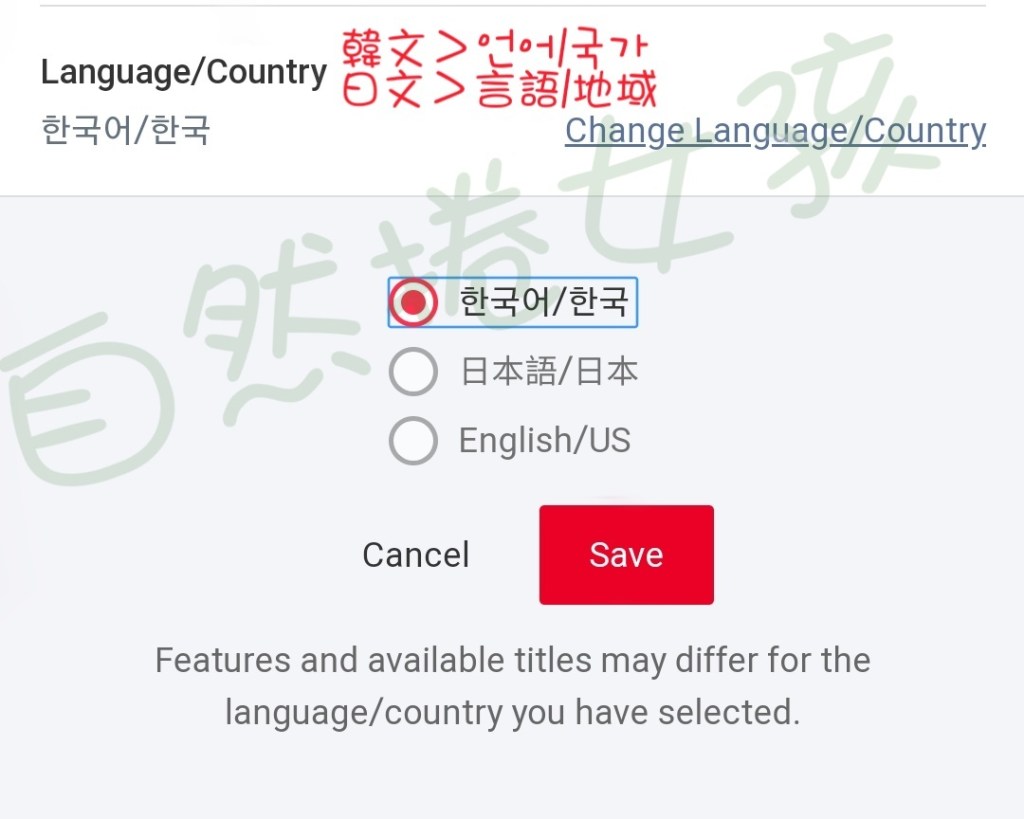The height and width of the screenshot is (819, 1024).
Task: Click the 한국어/한국 option label text
Action: pyautogui.click(x=544, y=301)
